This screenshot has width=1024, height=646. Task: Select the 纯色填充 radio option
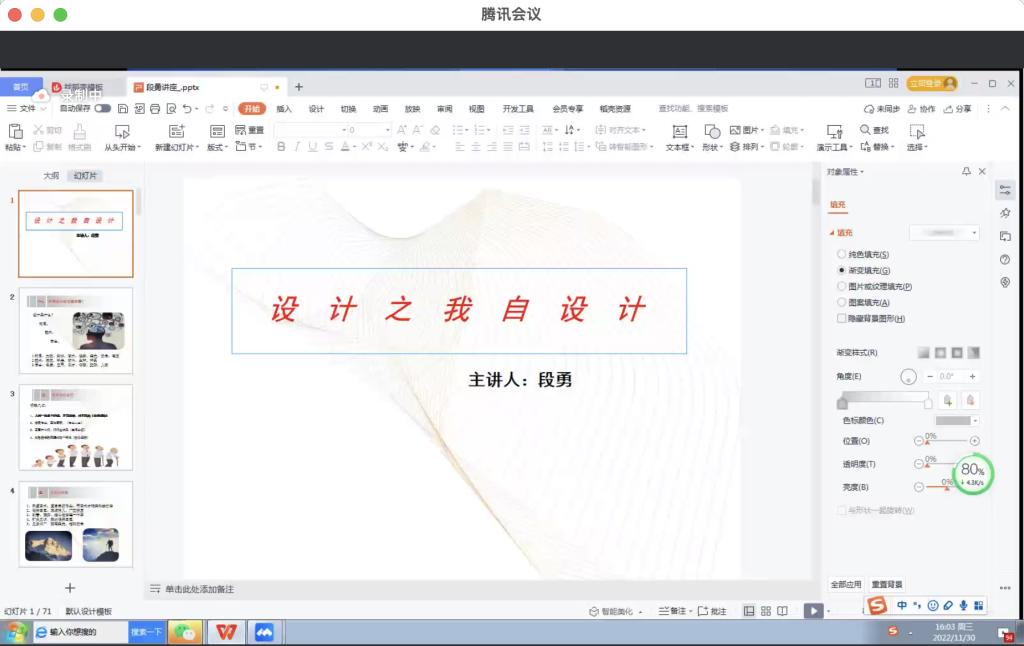pos(841,255)
